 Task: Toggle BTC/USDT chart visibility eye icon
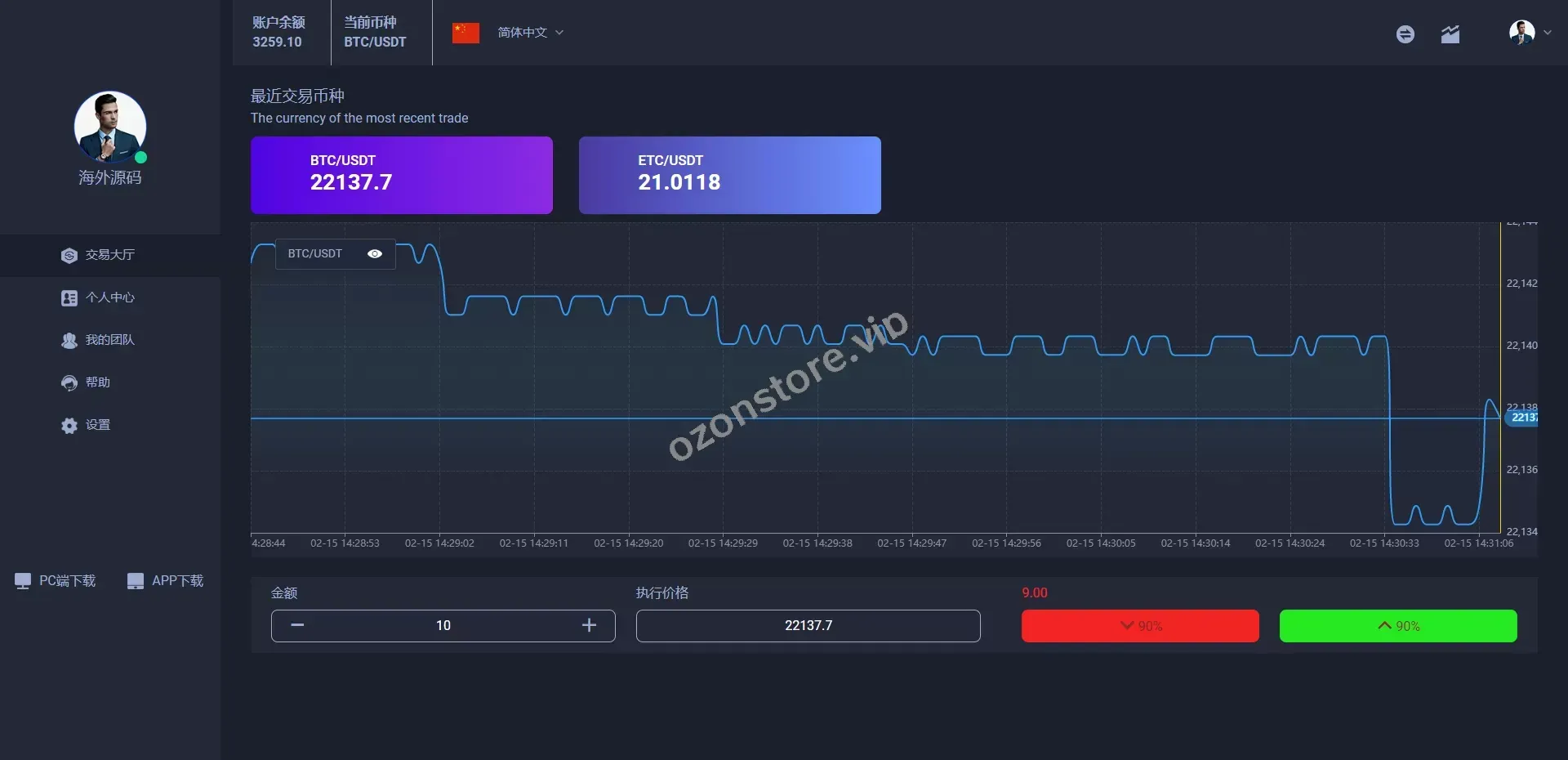coord(375,254)
